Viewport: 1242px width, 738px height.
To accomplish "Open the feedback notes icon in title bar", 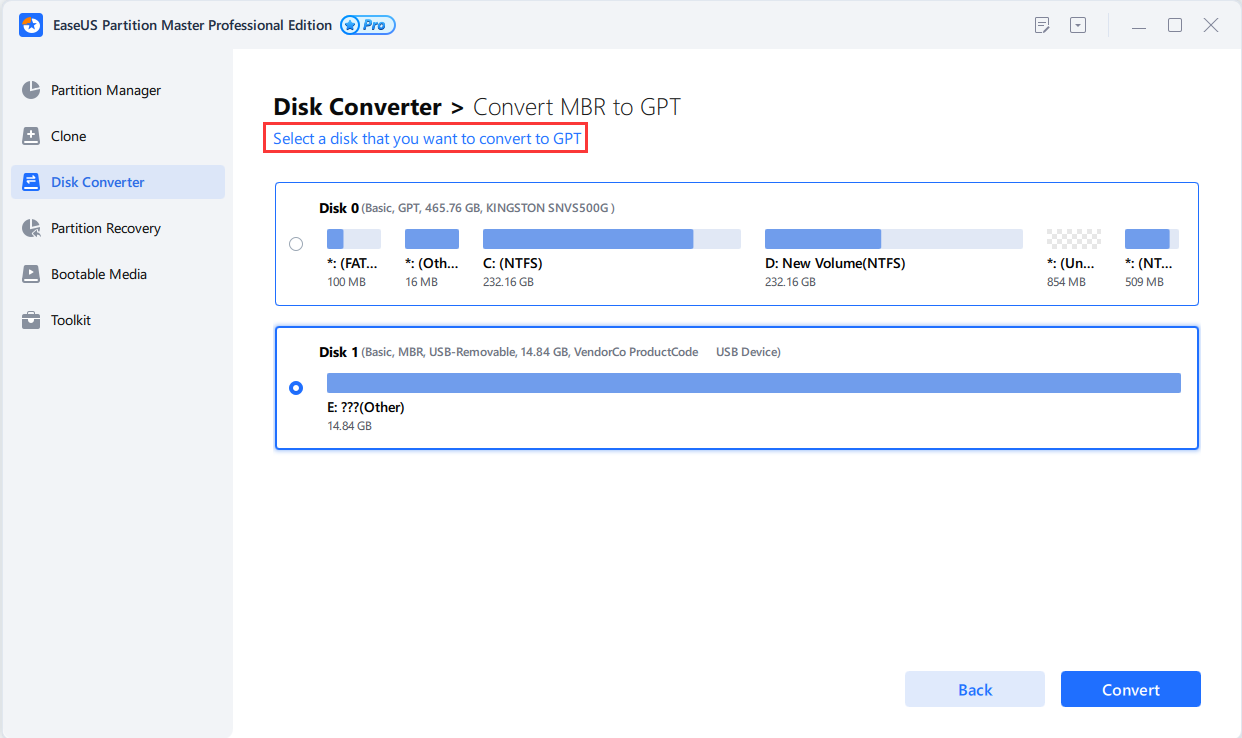I will (x=1042, y=24).
